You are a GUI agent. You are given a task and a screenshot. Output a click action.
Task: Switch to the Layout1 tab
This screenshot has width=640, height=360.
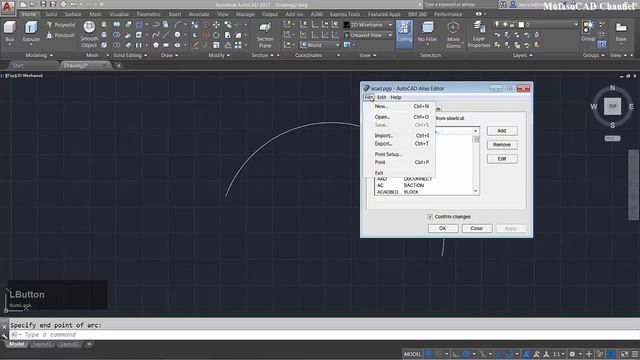point(42,344)
